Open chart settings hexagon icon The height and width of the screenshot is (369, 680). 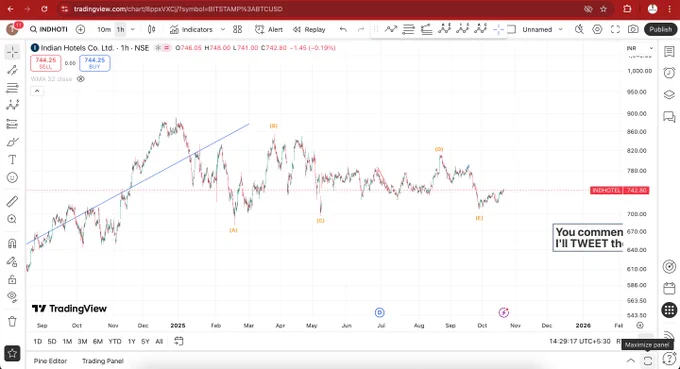pos(597,29)
